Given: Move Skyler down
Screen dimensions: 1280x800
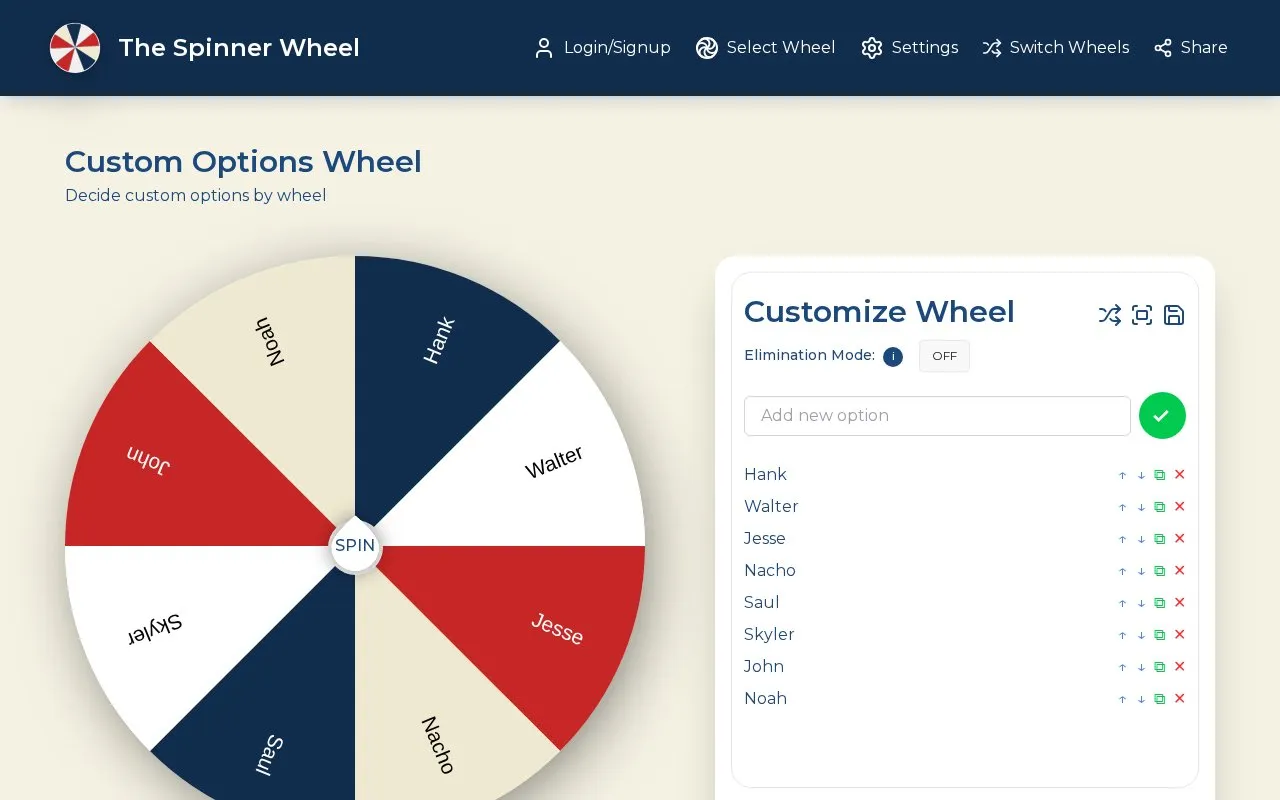Looking at the screenshot, I should tap(1141, 636).
